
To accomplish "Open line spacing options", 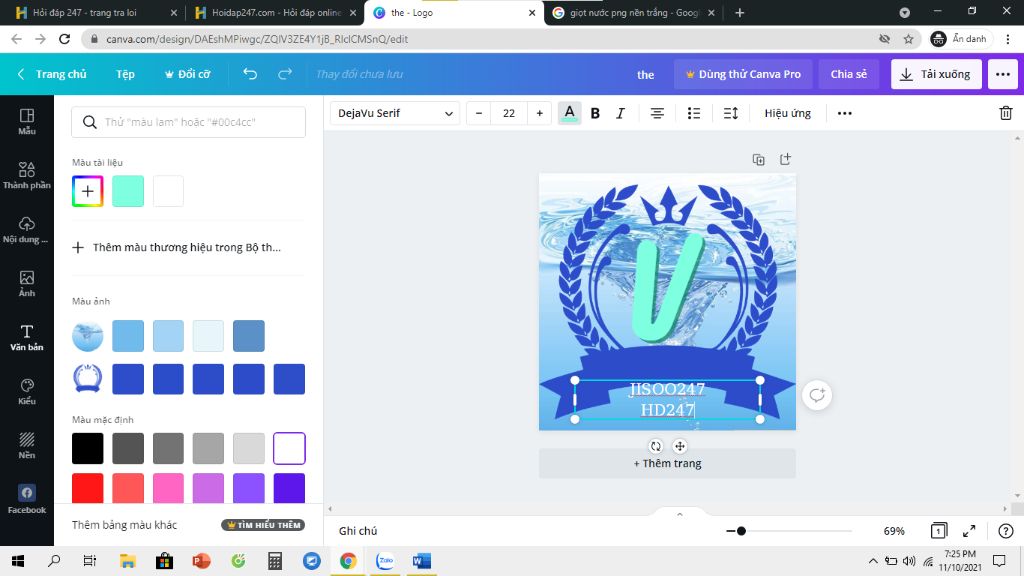I will 731,113.
